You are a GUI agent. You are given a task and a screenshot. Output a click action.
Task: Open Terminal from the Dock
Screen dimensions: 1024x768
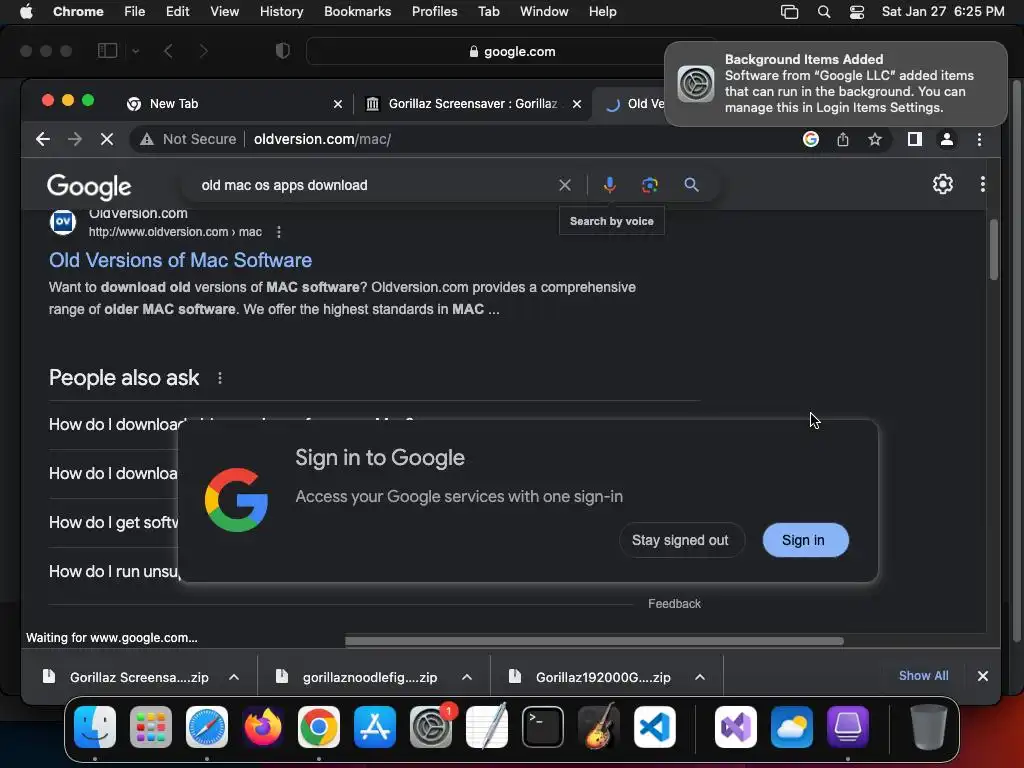tap(543, 727)
